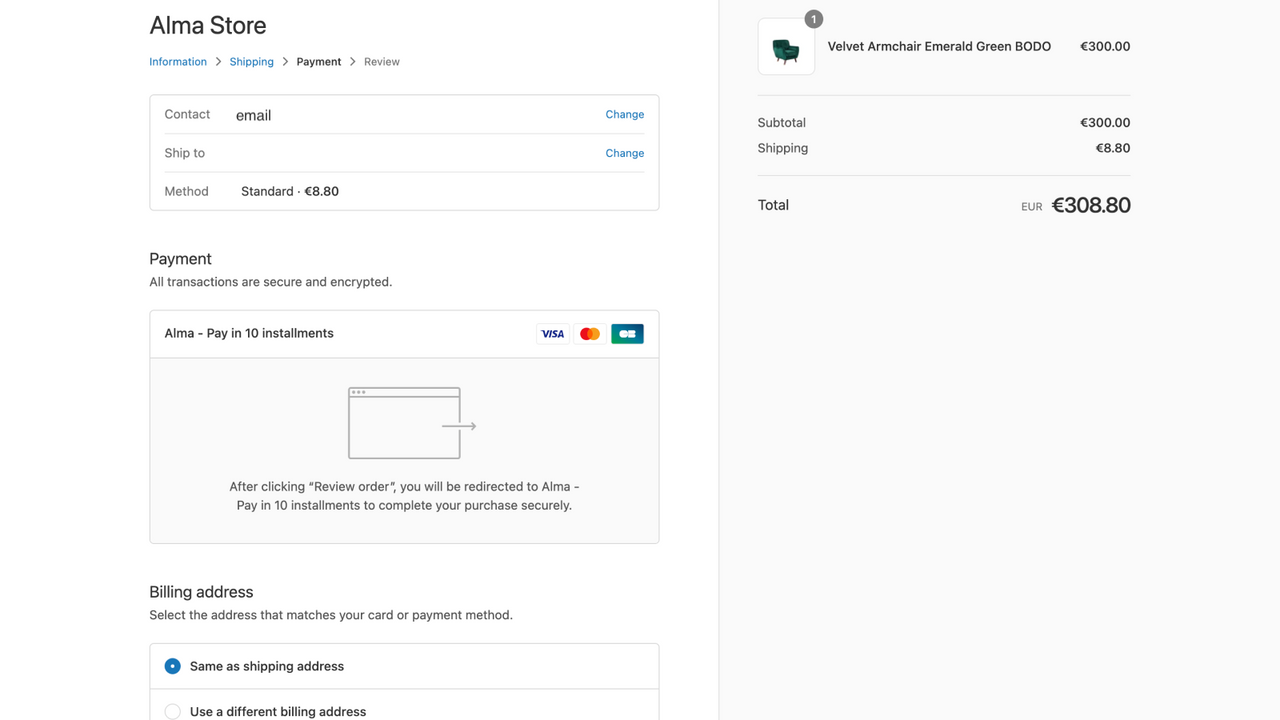Image resolution: width=1280 pixels, height=720 pixels.
Task: Click the CB card icon
Action: 627,334
